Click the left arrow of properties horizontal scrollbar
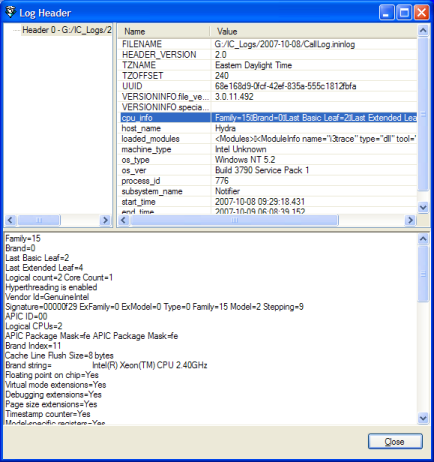 (x=124, y=220)
